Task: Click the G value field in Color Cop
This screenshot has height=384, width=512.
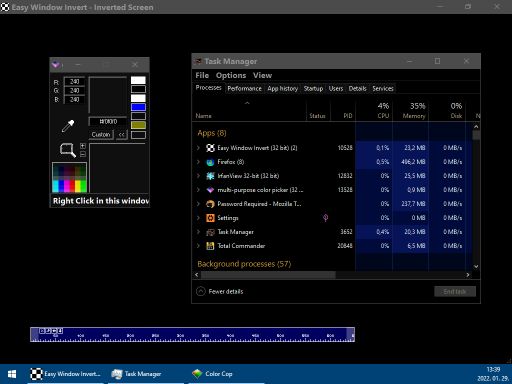Action: click(x=74, y=91)
